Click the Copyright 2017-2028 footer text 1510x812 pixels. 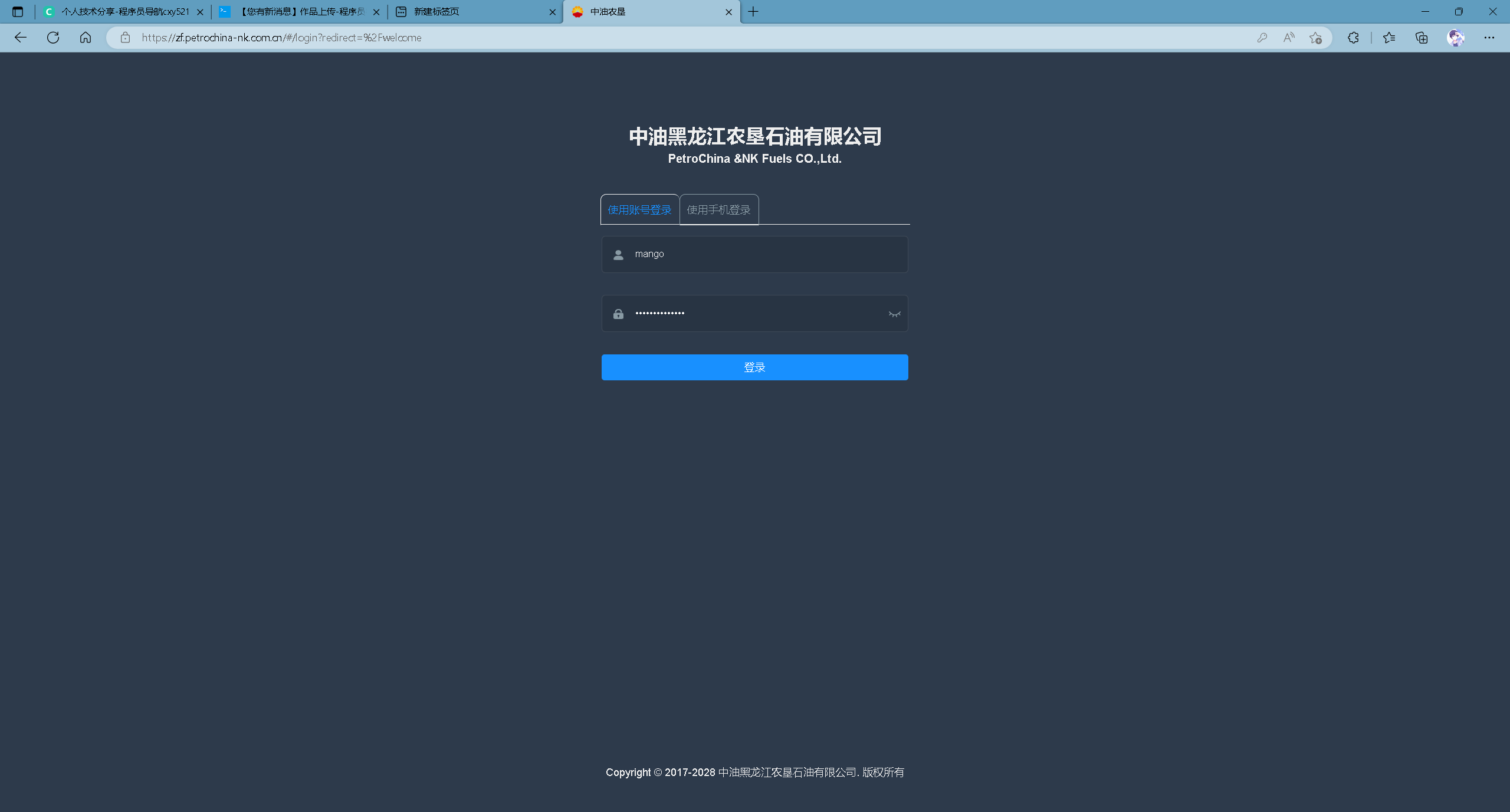pos(754,772)
